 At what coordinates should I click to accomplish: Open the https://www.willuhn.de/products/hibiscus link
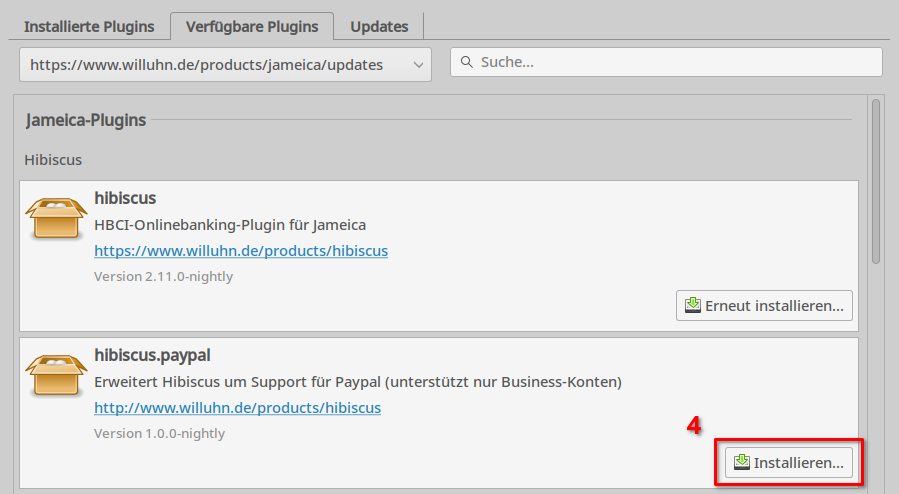click(241, 251)
